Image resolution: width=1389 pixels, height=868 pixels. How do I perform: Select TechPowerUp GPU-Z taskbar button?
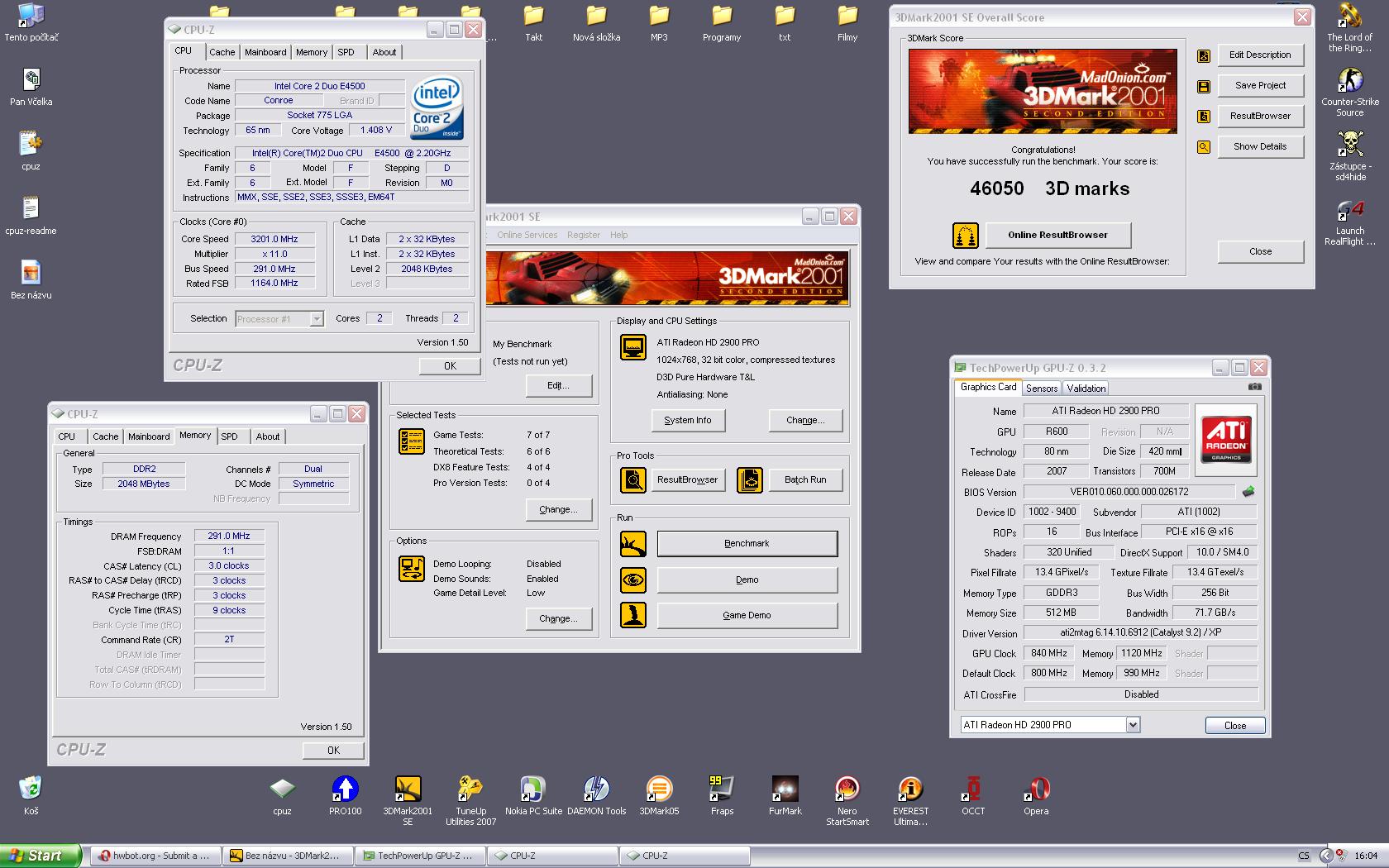tap(419, 856)
